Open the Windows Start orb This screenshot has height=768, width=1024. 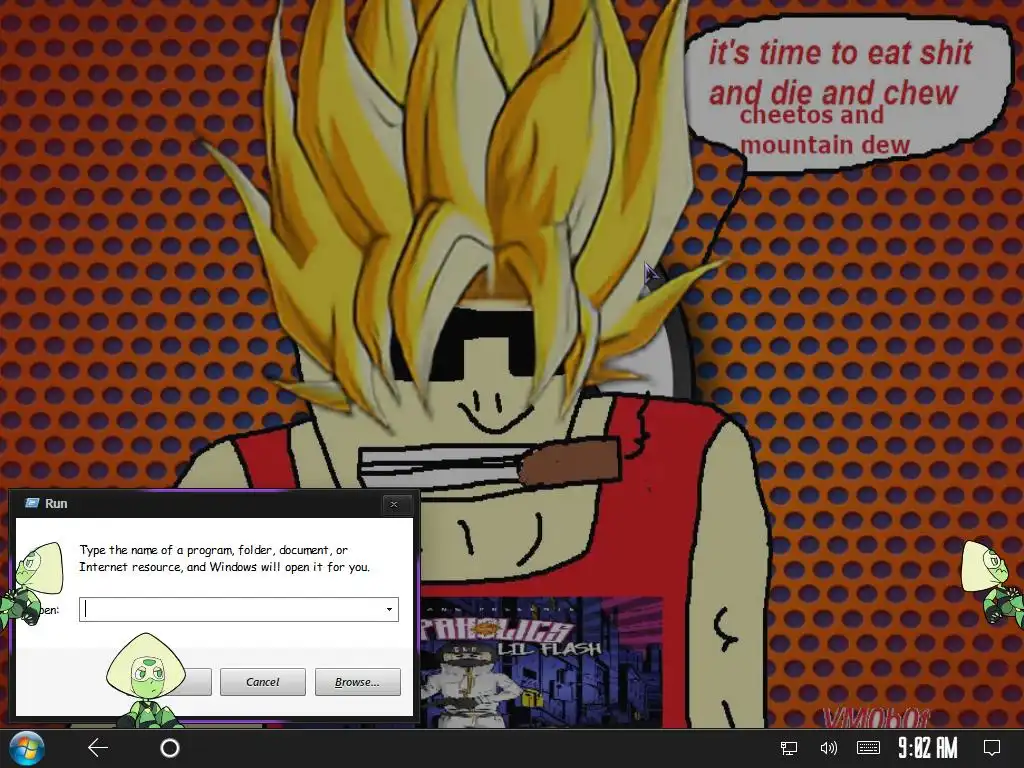[x=27, y=748]
